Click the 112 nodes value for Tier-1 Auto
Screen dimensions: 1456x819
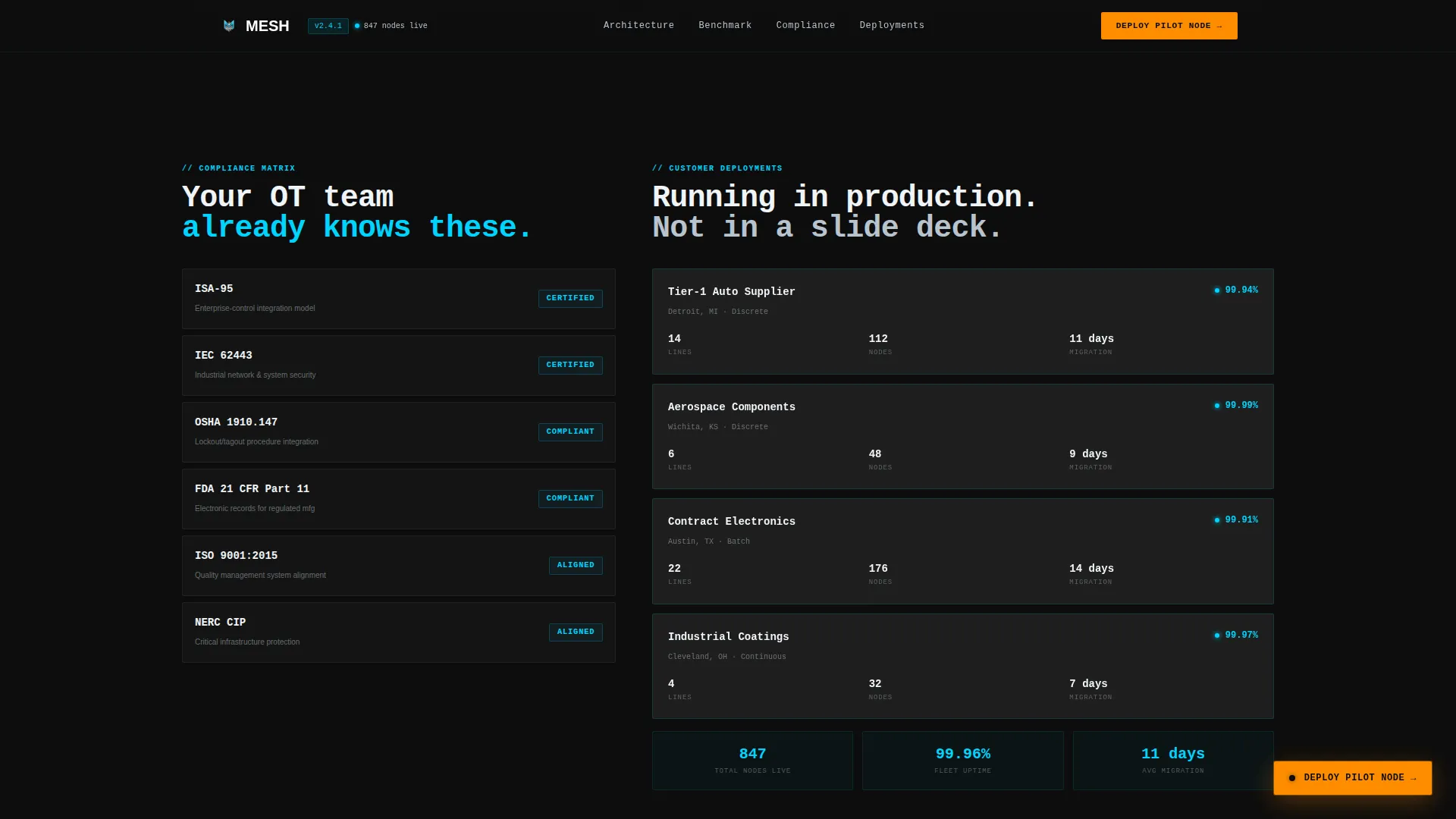coord(877,339)
